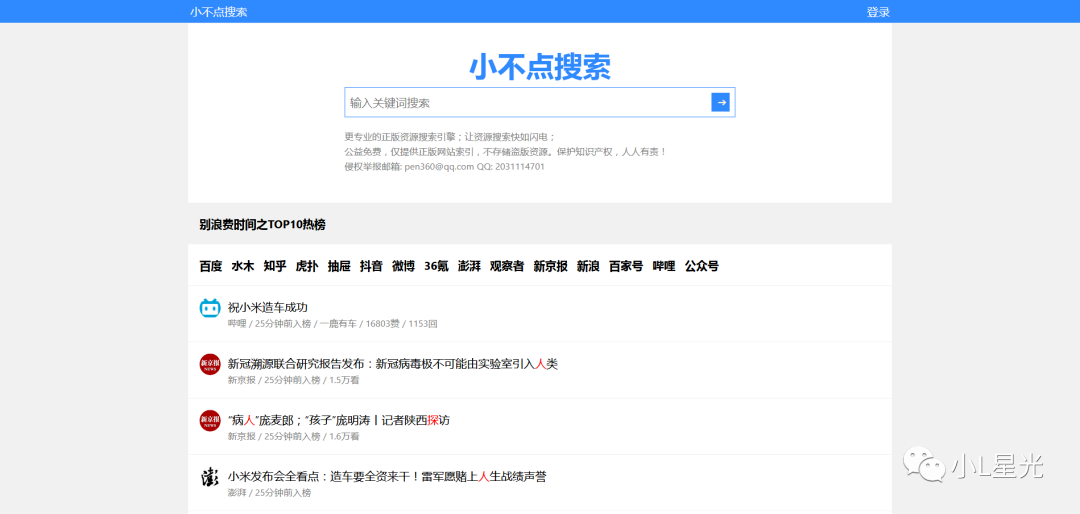This screenshot has width=1080, height=514.
Task: Click the 公益免费 copyright notice line
Action: tap(506, 152)
